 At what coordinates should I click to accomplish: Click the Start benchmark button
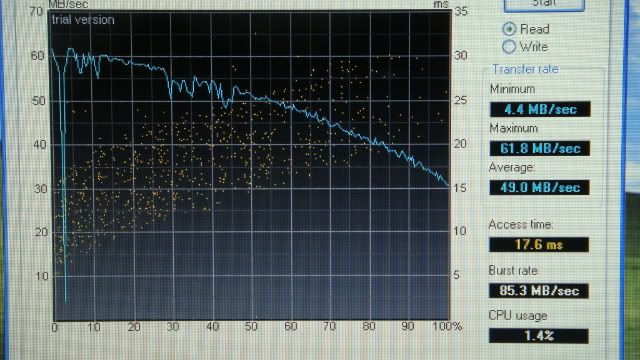[x=544, y=5]
